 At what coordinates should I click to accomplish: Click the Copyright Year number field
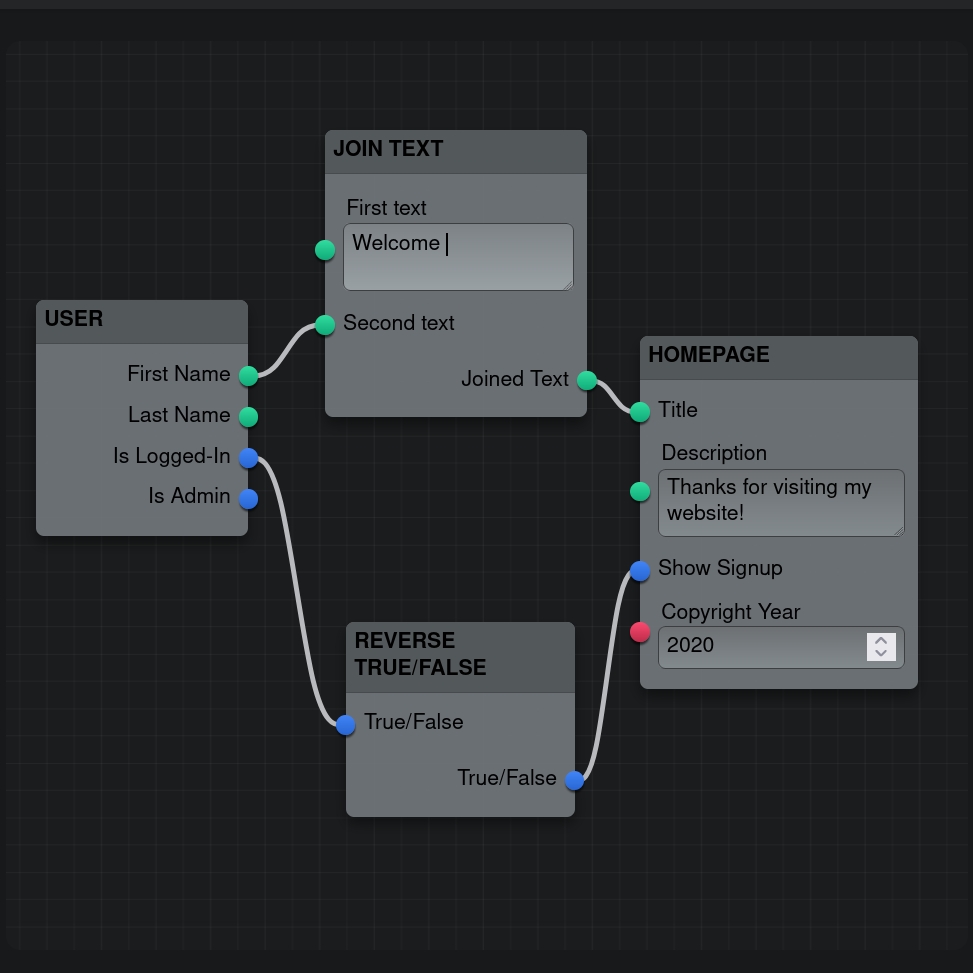(x=781, y=647)
